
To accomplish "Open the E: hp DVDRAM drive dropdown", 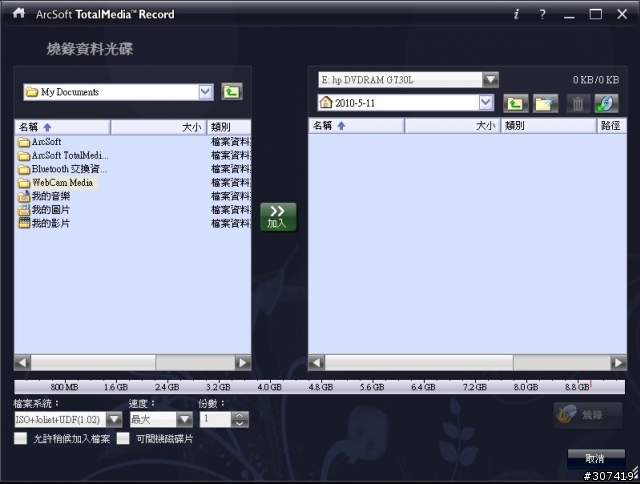I will (490, 80).
